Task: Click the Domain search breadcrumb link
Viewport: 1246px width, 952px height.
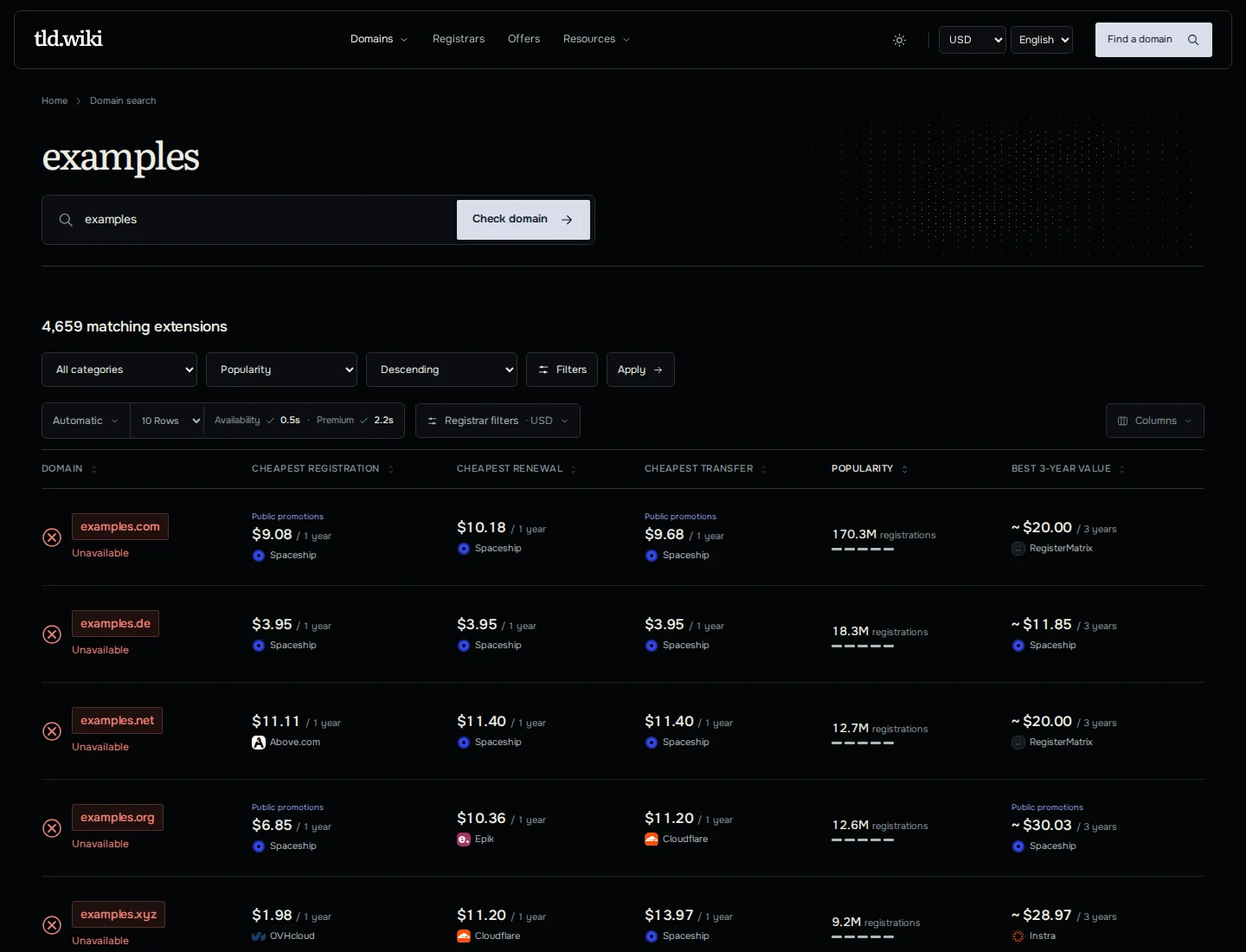Action: 123,101
